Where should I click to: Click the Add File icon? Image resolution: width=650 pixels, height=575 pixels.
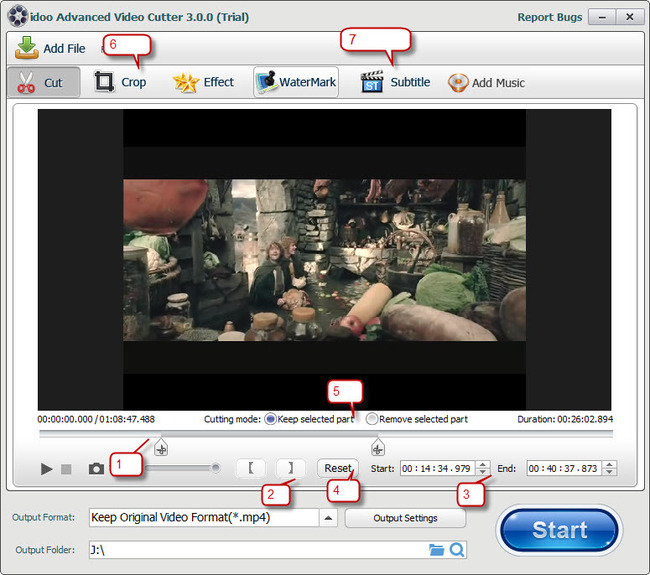coord(27,47)
